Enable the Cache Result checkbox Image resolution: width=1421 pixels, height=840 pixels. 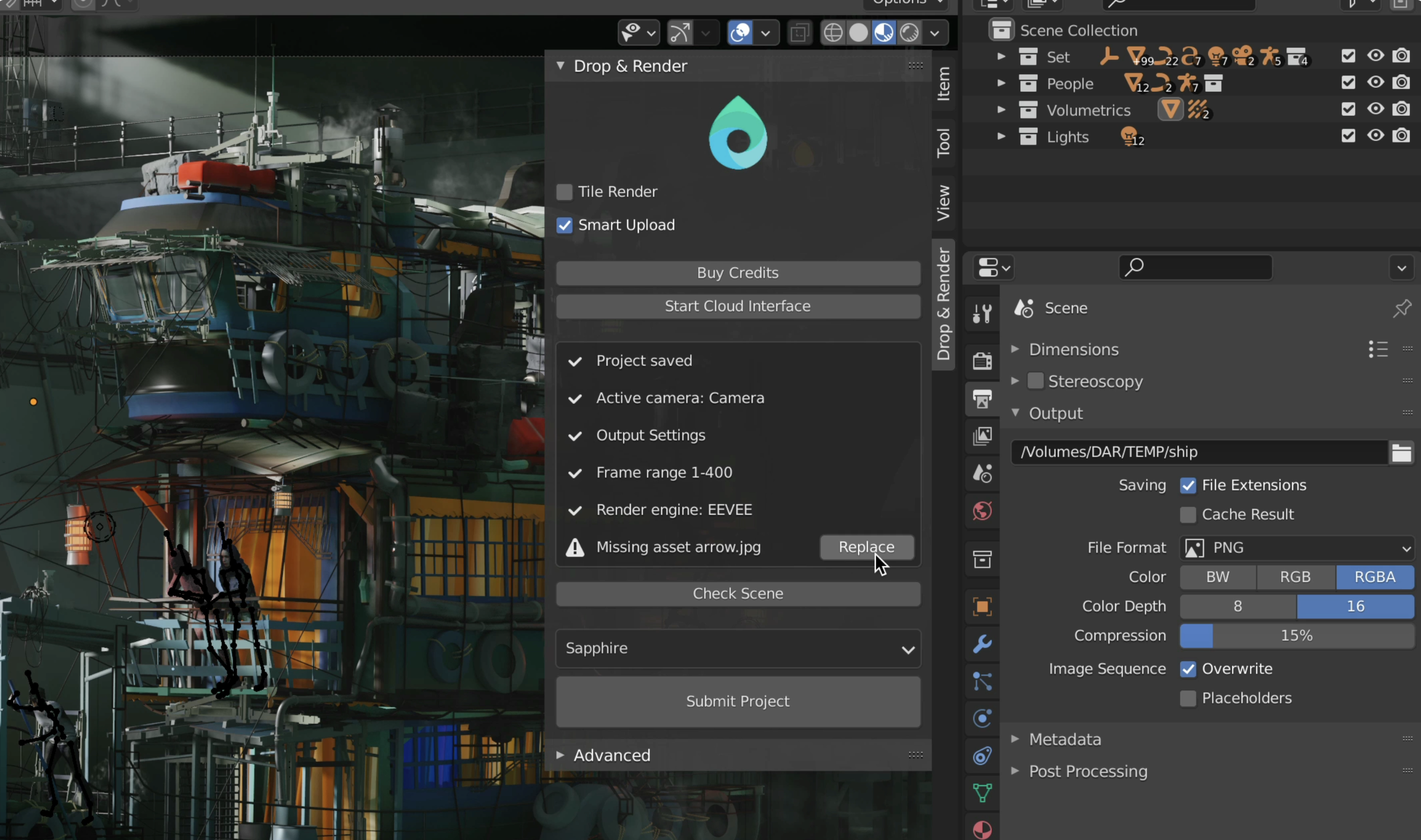click(1188, 515)
